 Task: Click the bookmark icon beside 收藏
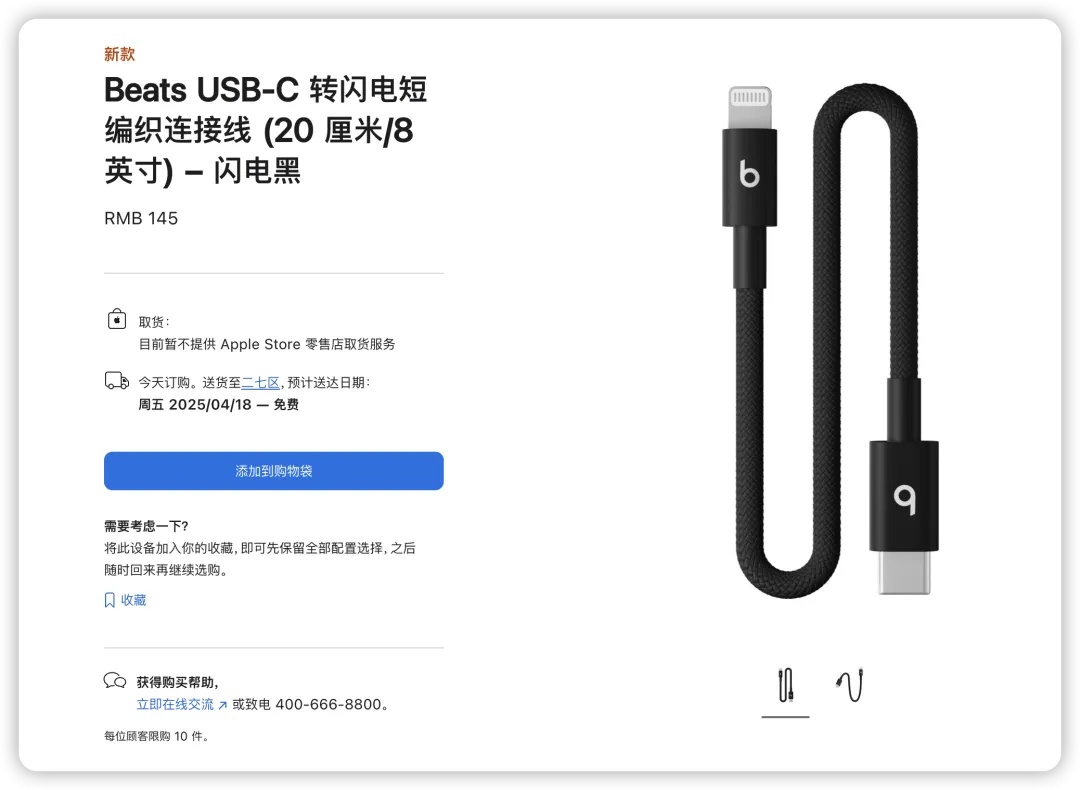pyautogui.click(x=110, y=600)
